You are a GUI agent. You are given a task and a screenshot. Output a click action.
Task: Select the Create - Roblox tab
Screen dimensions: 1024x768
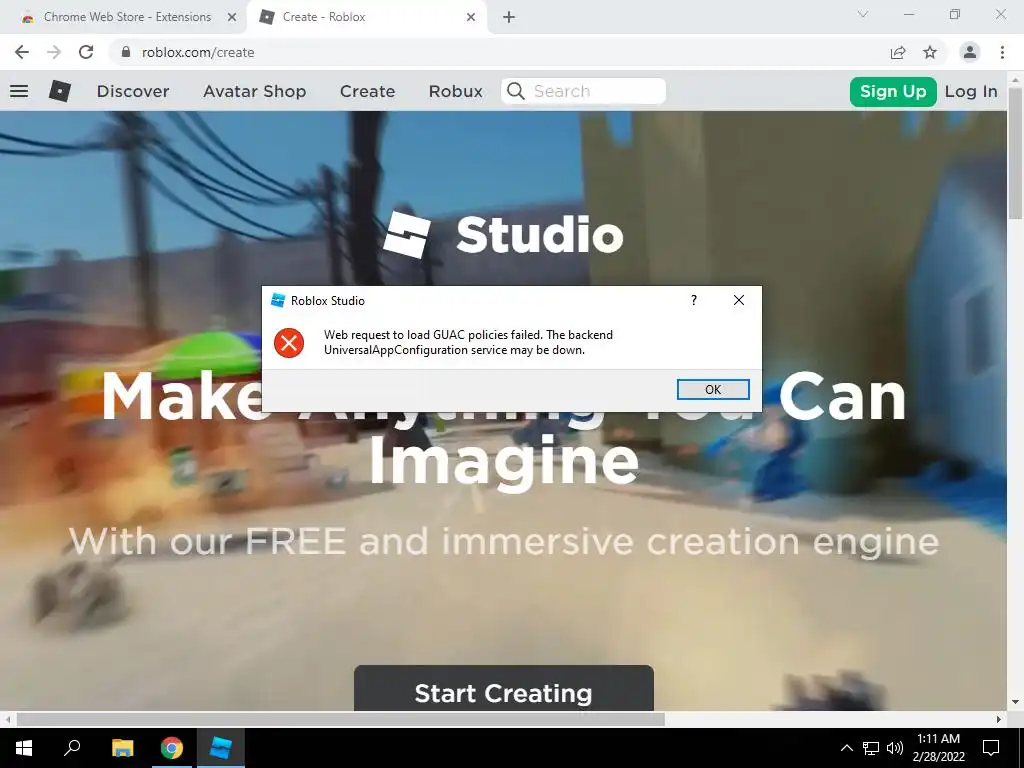(x=367, y=17)
